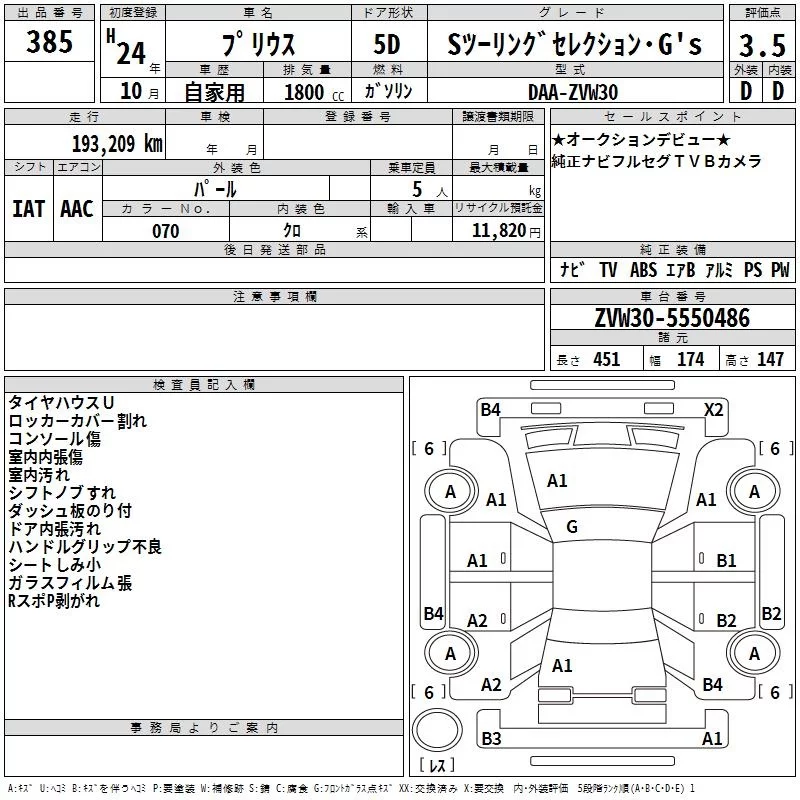Select the vehicle history value "自家用"

(214, 92)
